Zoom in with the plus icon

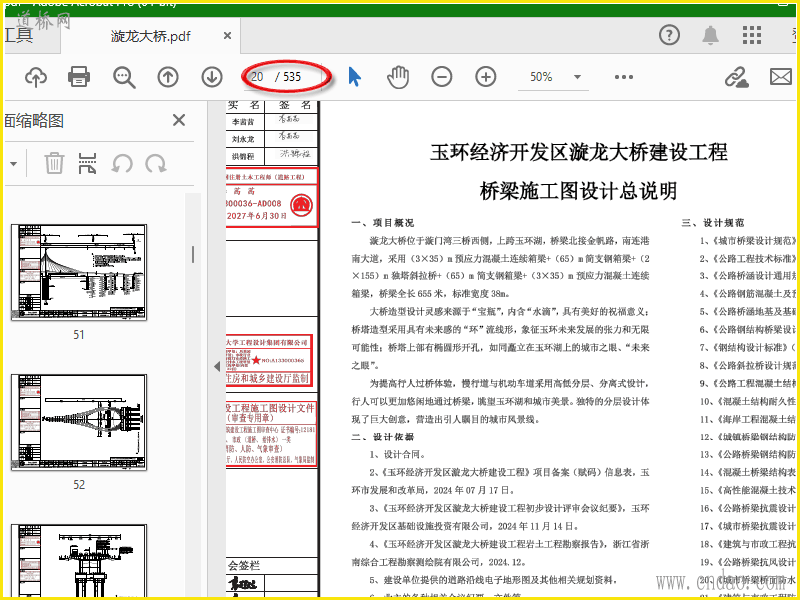click(486, 78)
